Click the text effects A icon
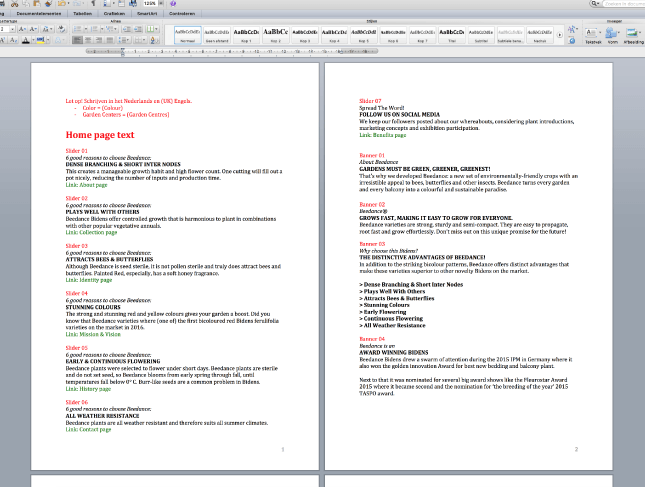The height and width of the screenshot is (487, 645). click(58, 40)
